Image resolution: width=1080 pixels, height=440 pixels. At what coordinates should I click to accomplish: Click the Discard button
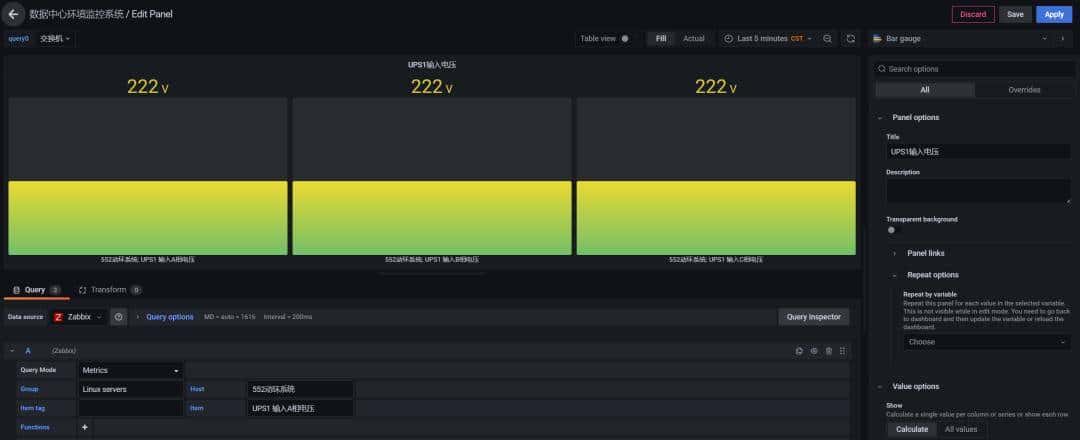coord(973,14)
